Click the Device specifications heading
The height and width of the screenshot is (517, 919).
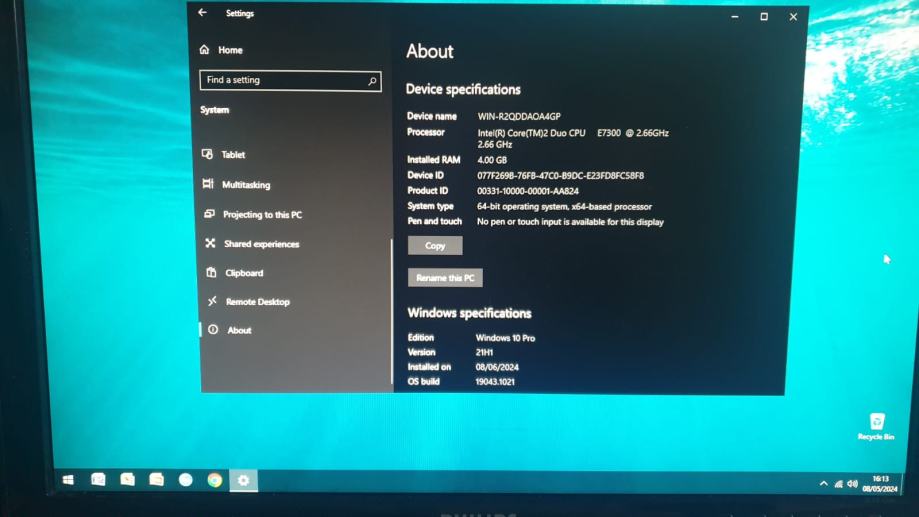click(463, 89)
